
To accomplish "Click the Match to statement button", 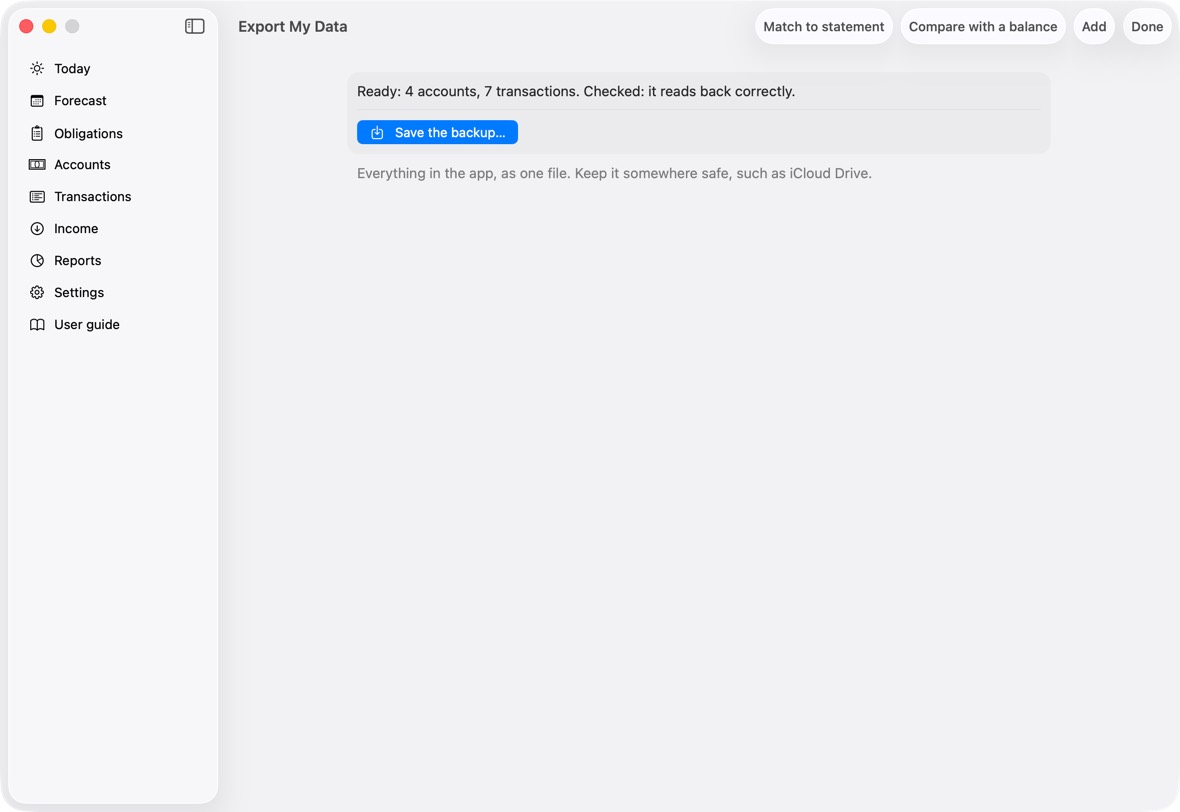I will tap(823, 26).
